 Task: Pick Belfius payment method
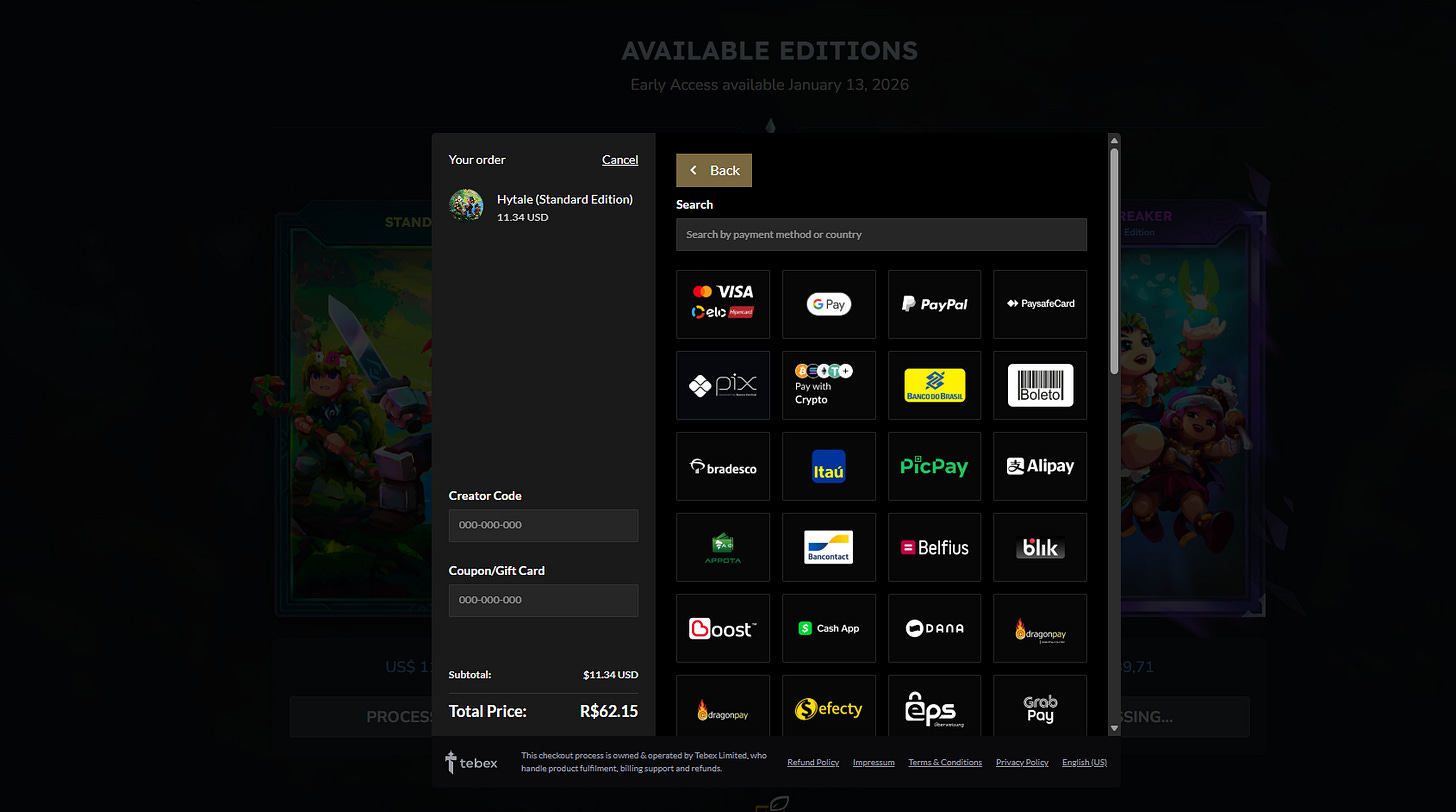(934, 547)
